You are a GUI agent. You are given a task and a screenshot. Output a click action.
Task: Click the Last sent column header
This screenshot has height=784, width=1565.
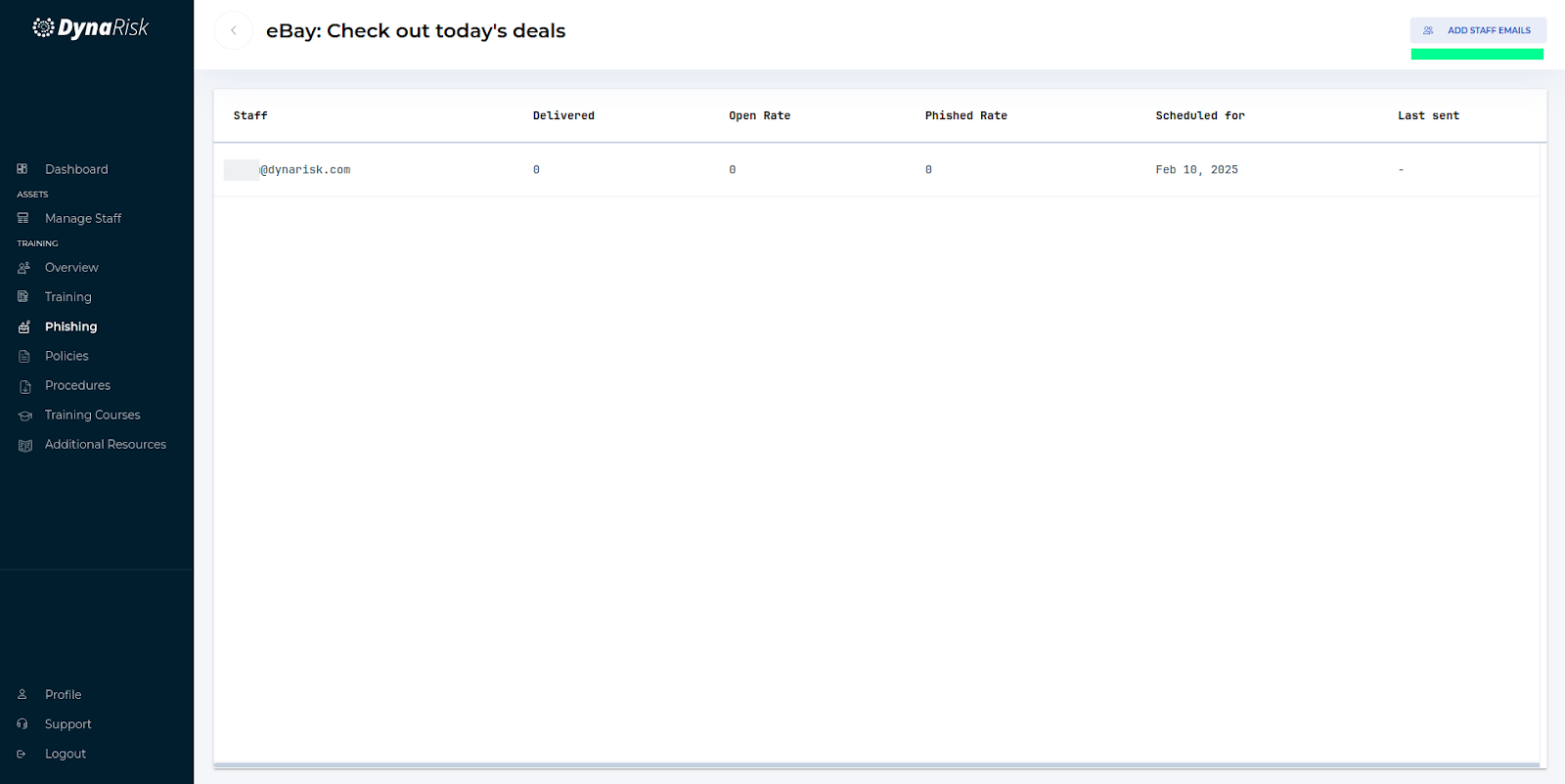pyautogui.click(x=1428, y=115)
